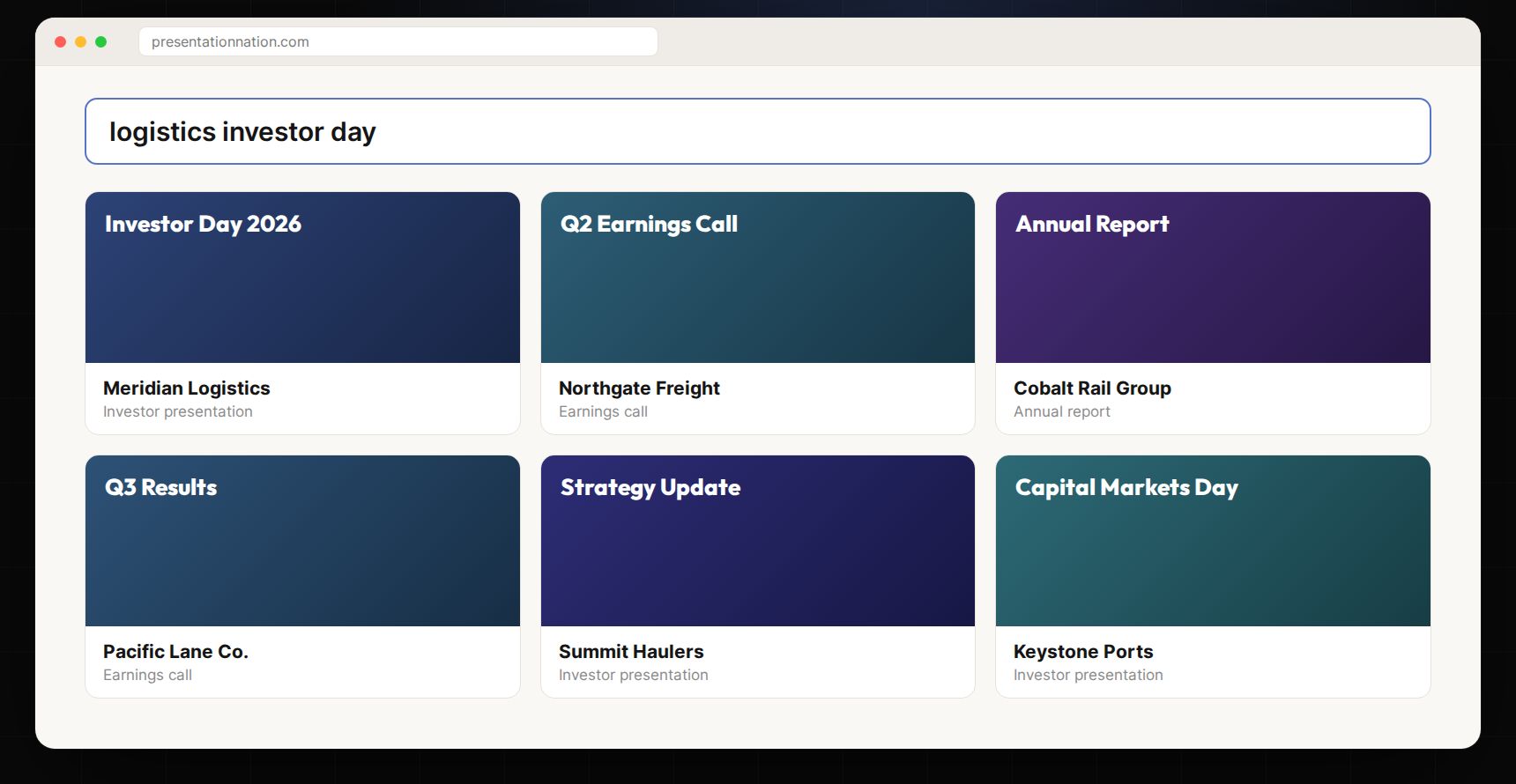Screen dimensions: 1516x784
Task: Open the Q2 Earnings Call thumbnail
Action: (758, 277)
